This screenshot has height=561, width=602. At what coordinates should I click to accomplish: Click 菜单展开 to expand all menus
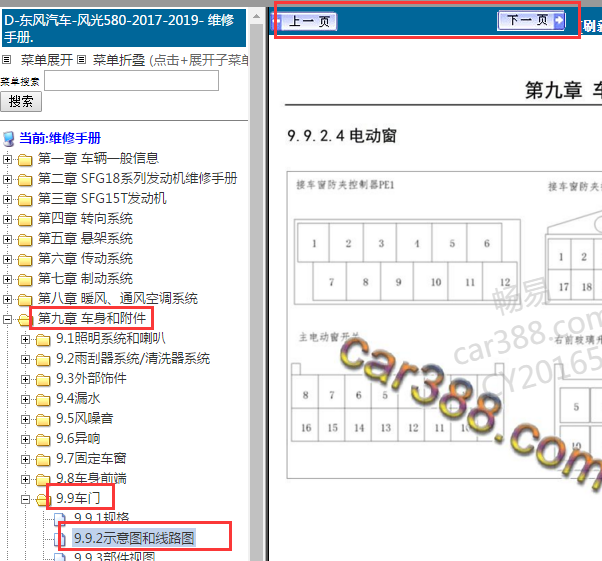coord(46,60)
